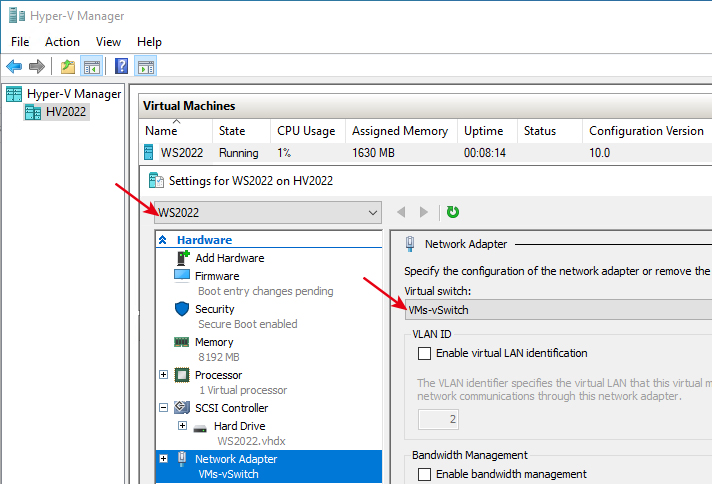The height and width of the screenshot is (484, 712).
Task: Click the Hyper-V Manager title bar icon
Action: click(17, 15)
